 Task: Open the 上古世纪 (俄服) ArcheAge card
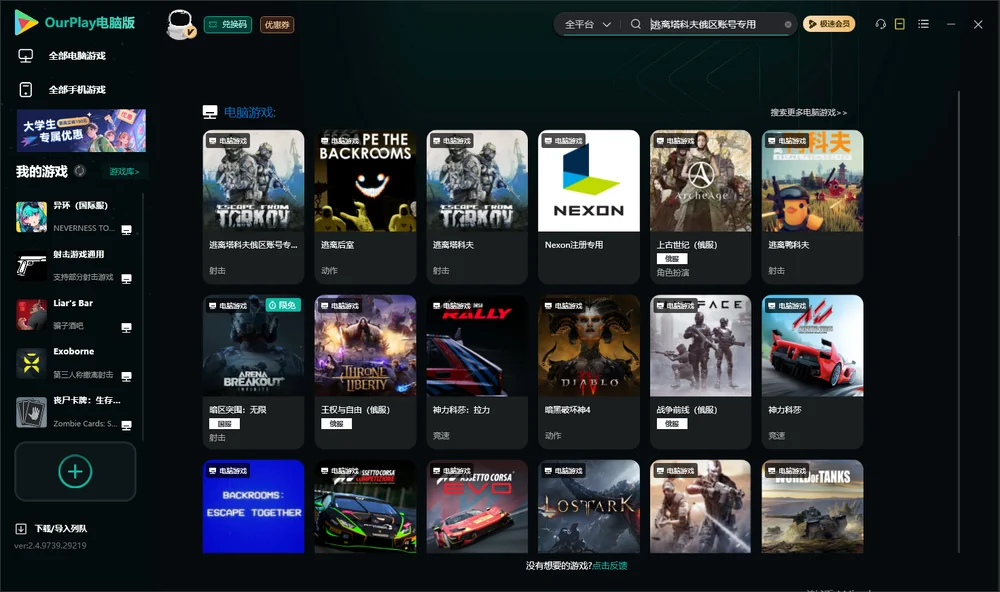coord(700,207)
